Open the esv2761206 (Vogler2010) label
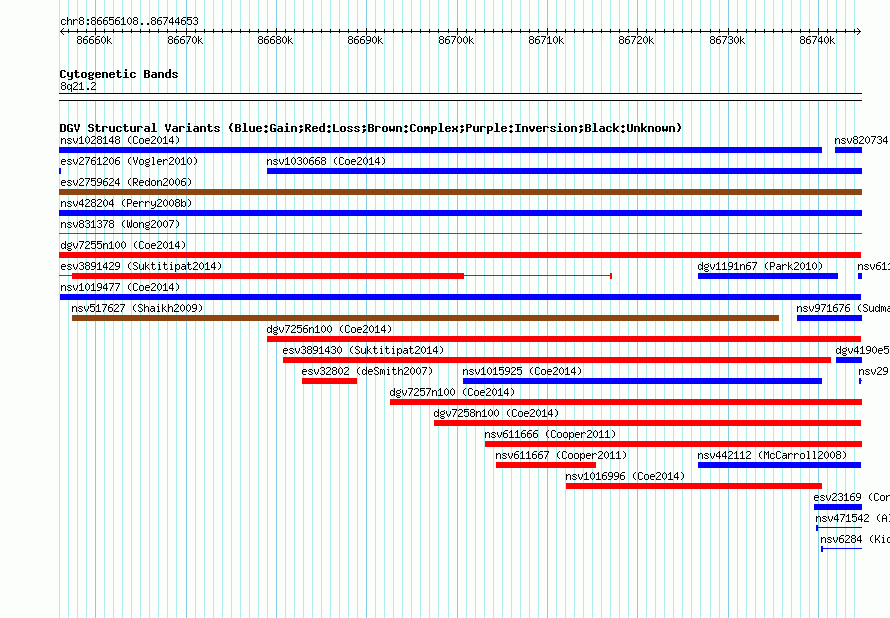 click(x=129, y=161)
